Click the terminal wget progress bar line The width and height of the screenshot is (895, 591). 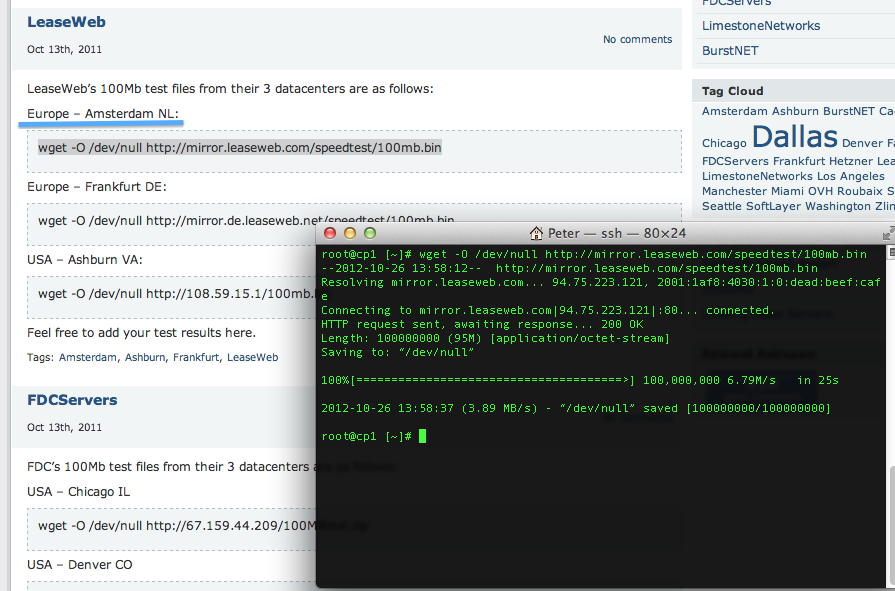579,380
